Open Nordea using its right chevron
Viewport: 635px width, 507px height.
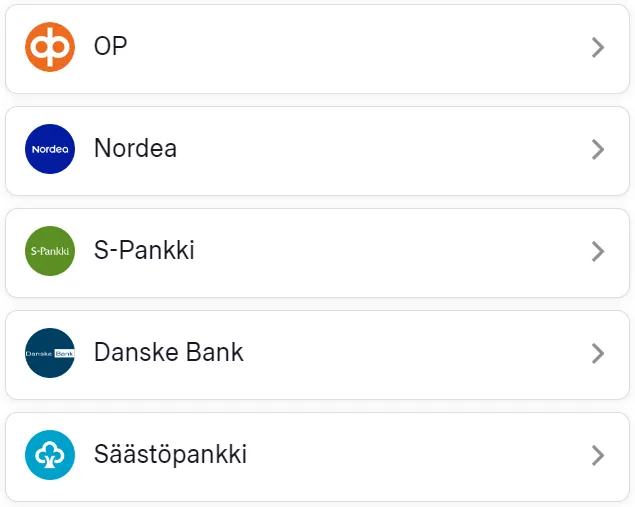598,149
